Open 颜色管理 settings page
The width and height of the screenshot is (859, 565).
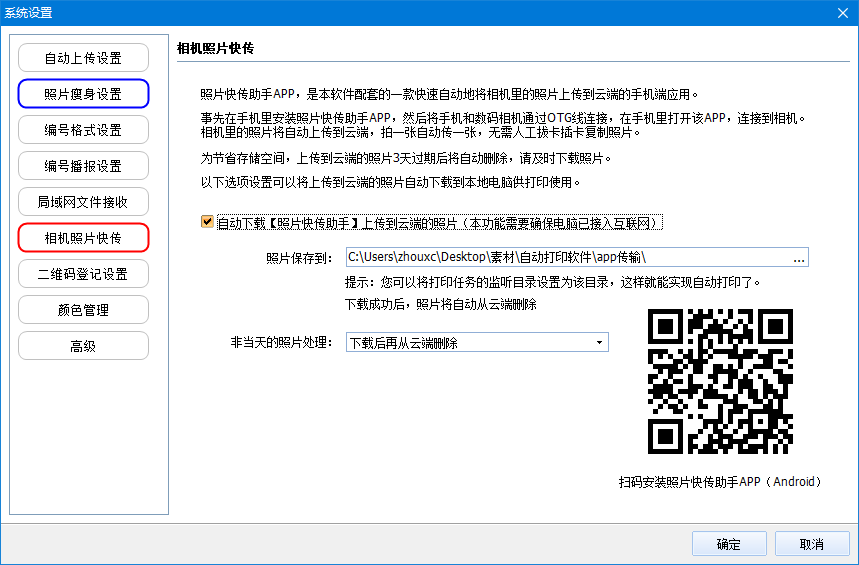83,310
